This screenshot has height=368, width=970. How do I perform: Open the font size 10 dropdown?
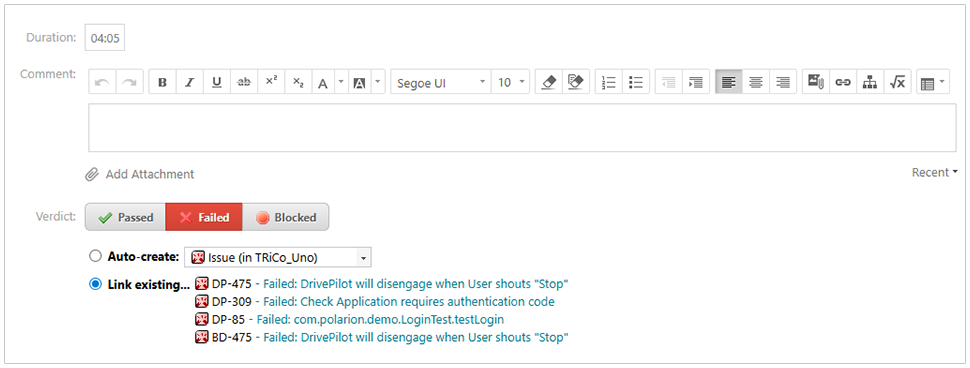510,82
